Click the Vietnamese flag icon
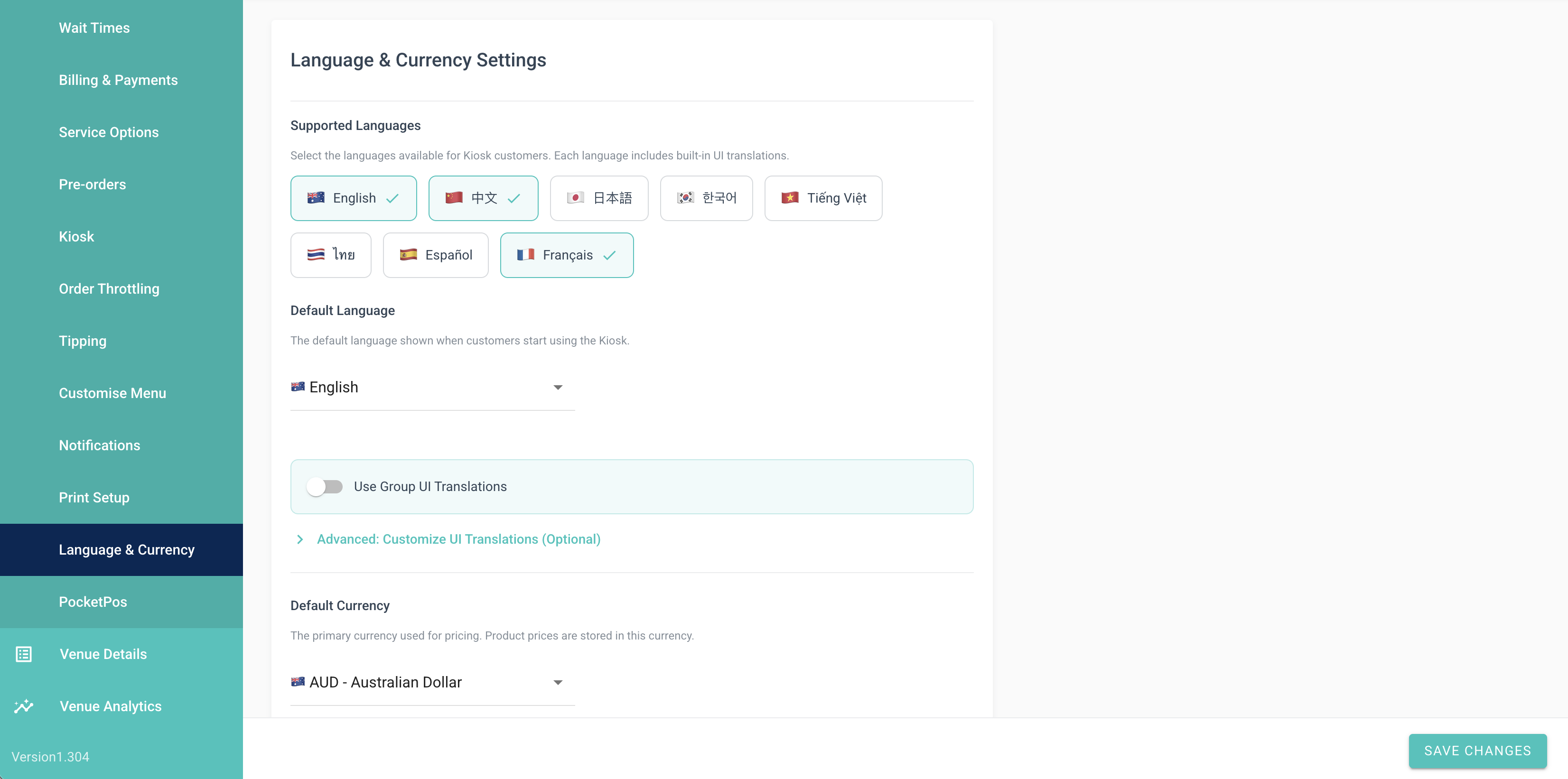 click(790, 198)
